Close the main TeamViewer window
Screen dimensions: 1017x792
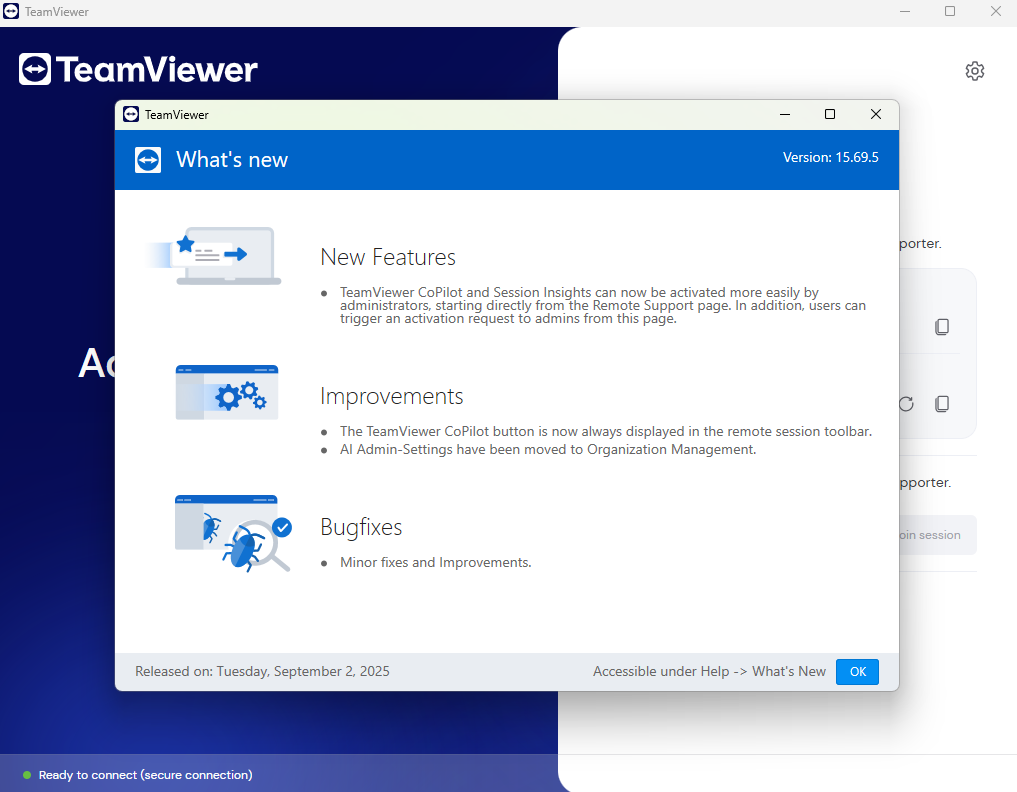[x=996, y=12]
